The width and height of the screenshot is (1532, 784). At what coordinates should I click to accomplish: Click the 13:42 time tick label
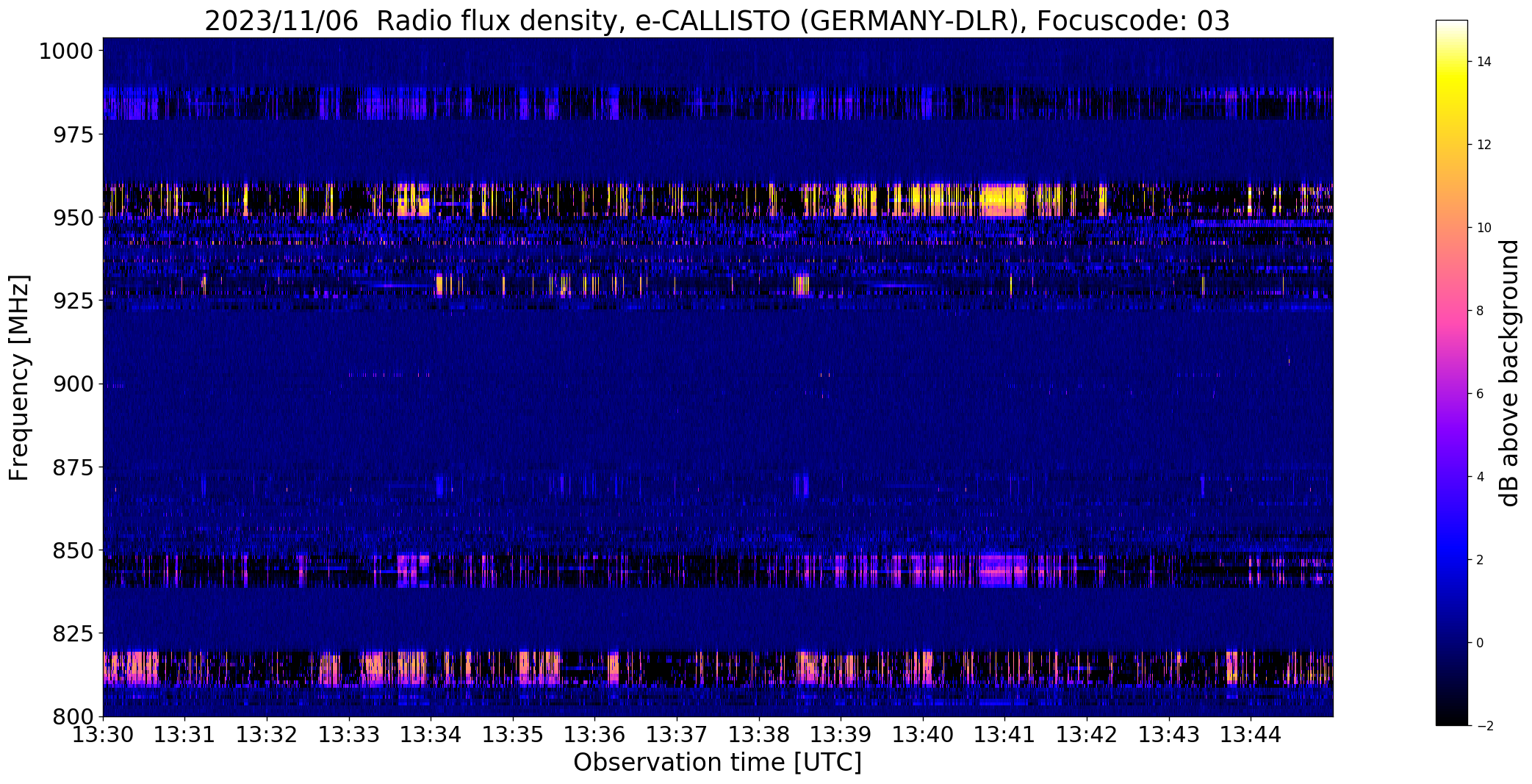click(x=1087, y=735)
